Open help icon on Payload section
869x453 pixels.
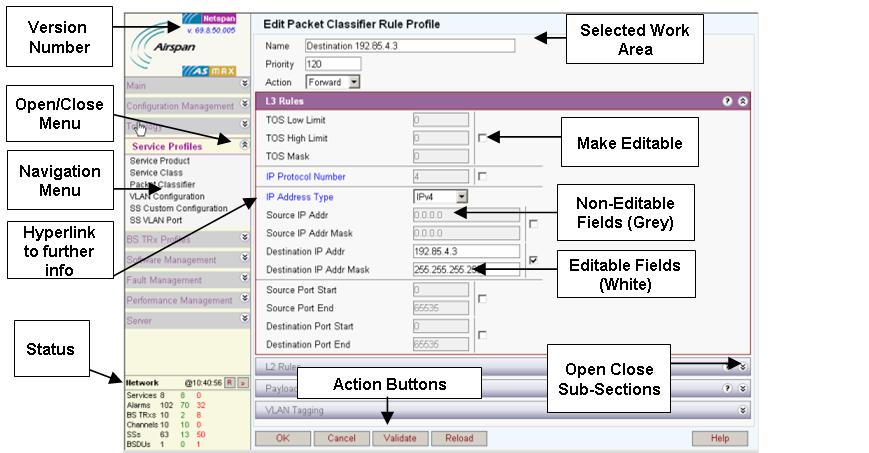tap(727, 388)
